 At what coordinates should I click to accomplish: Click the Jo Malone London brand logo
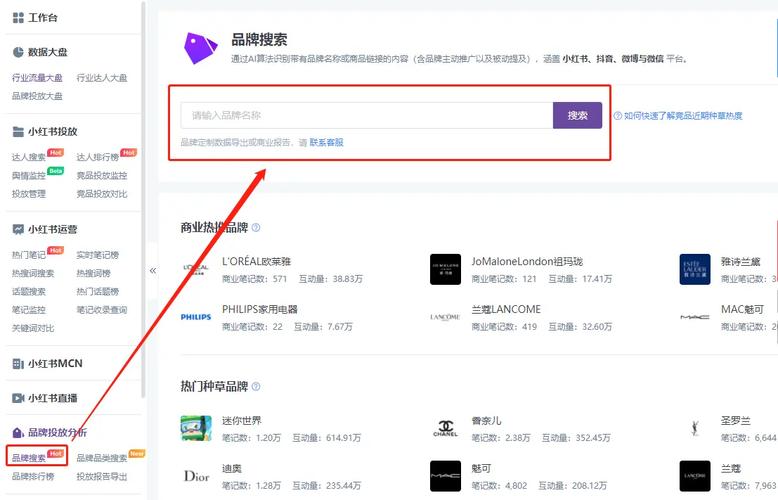[446, 269]
